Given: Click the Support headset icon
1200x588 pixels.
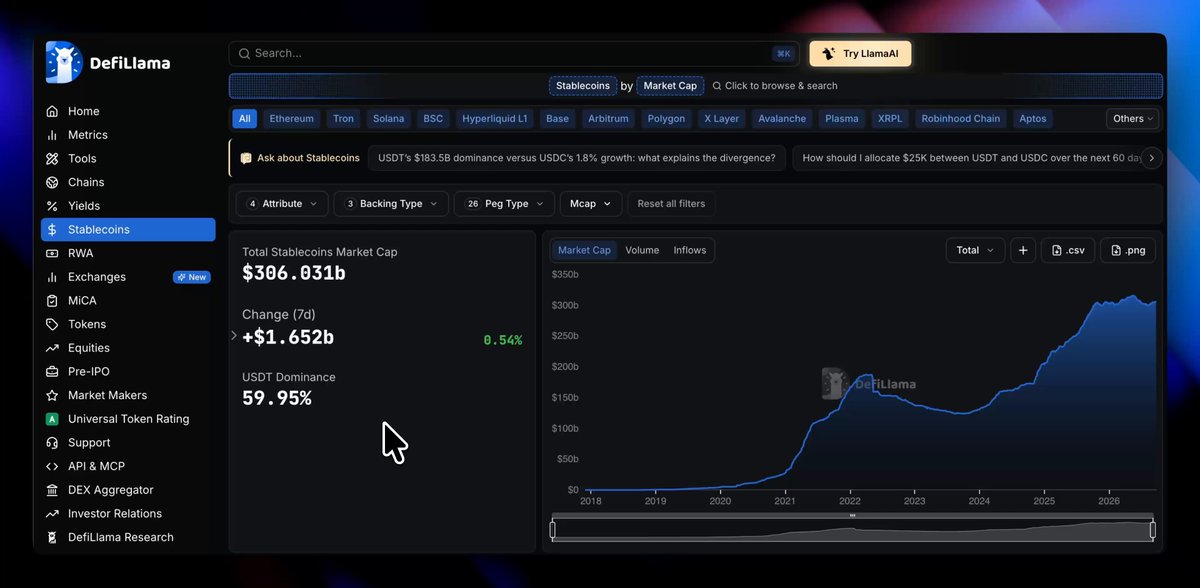Looking at the screenshot, I should click(52, 443).
